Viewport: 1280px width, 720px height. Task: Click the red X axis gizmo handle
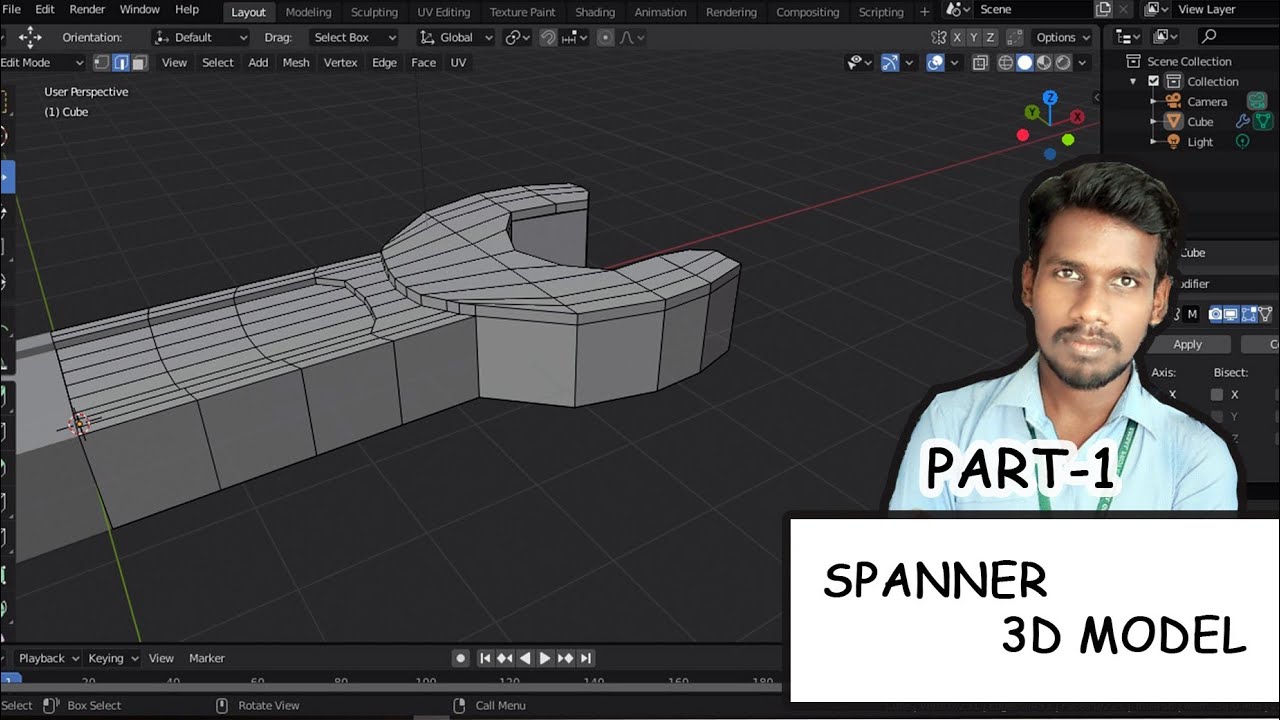coord(1078,117)
